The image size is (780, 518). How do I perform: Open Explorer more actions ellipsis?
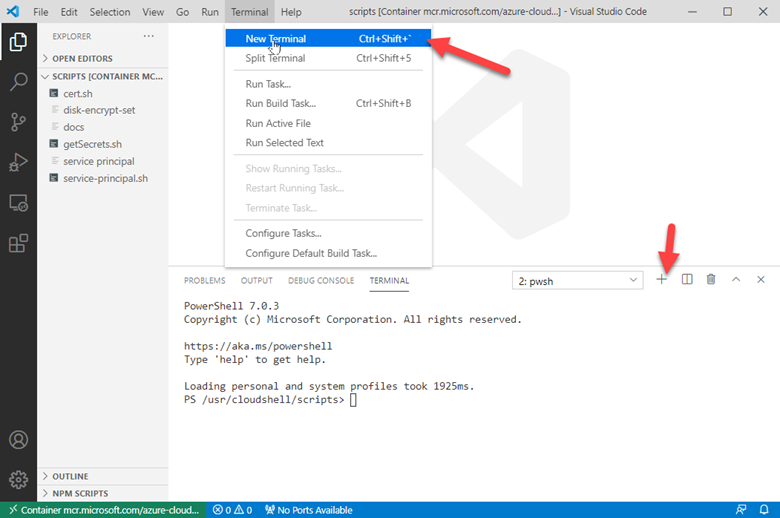tap(148, 36)
